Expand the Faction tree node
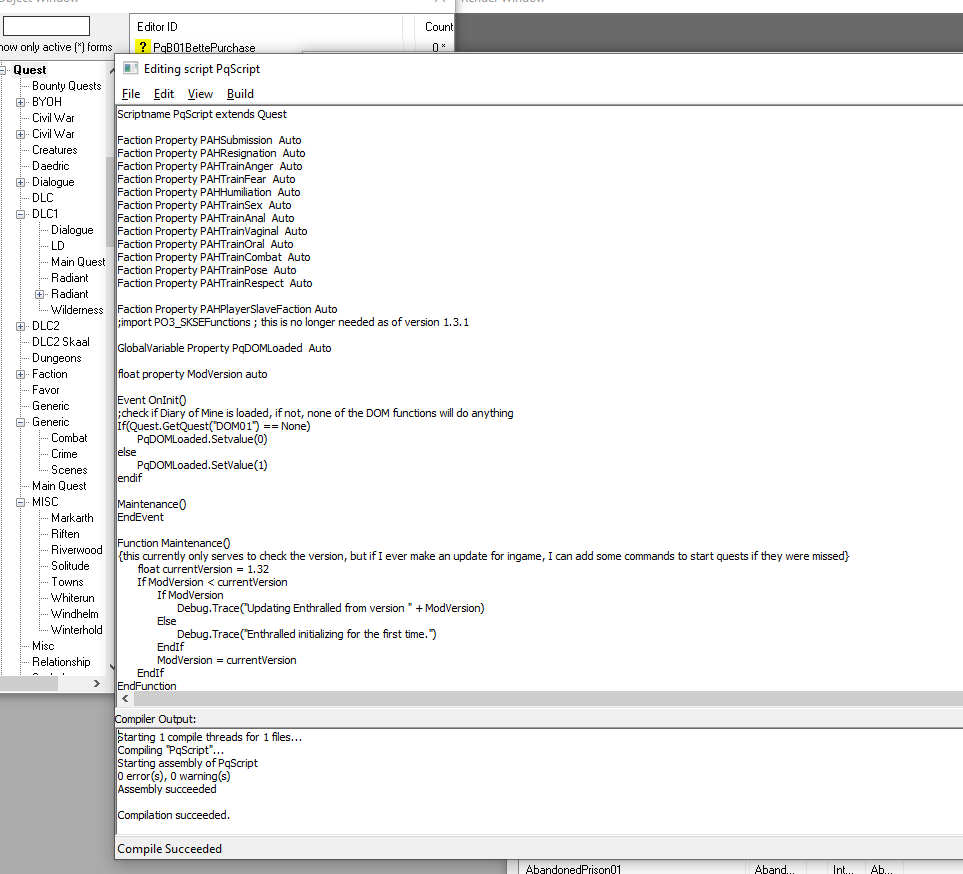Viewport: 963px width, 874px height. (20, 374)
